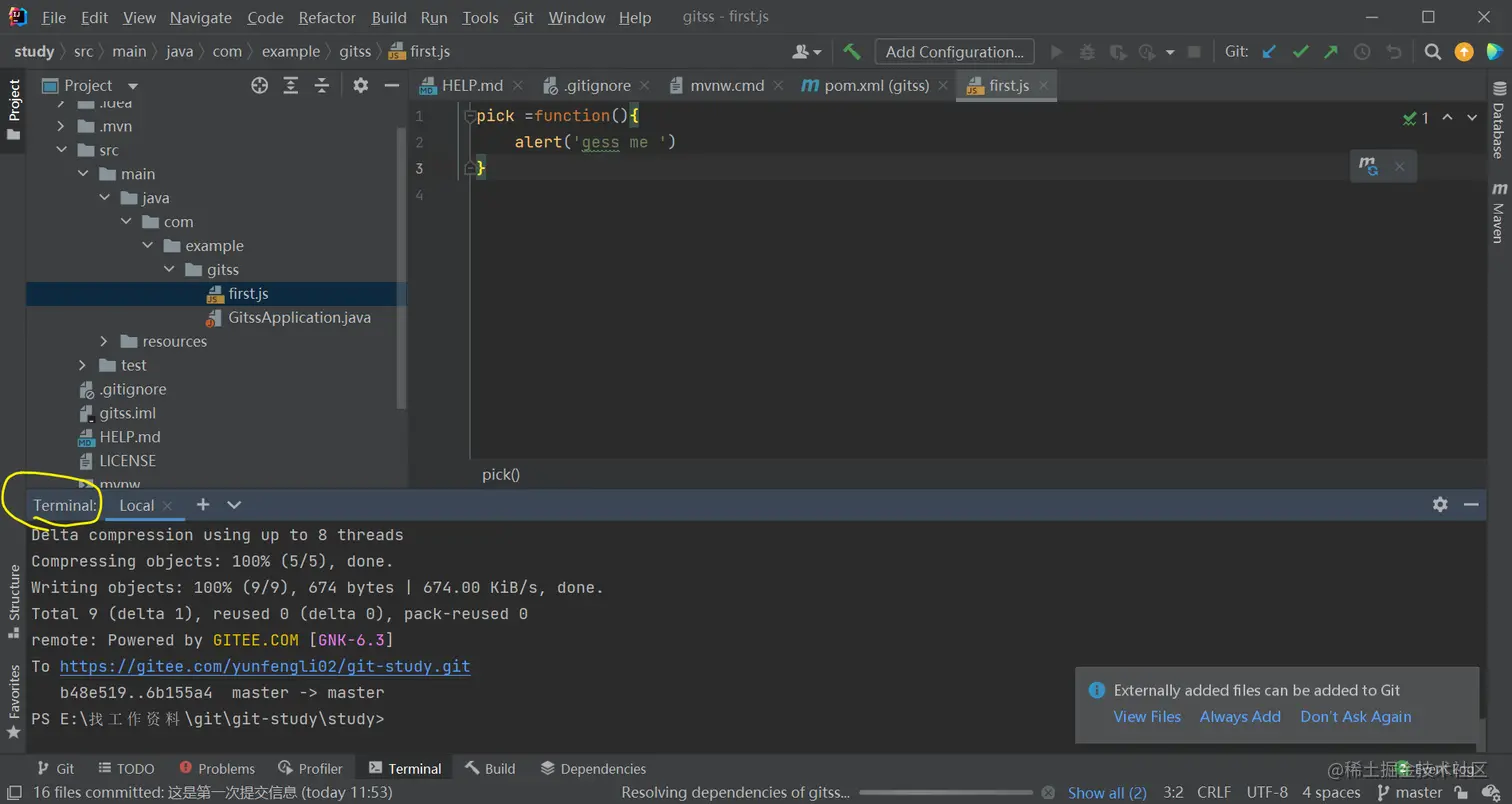
Task: Click the resolving dependencies progress bar
Action: tap(946, 793)
